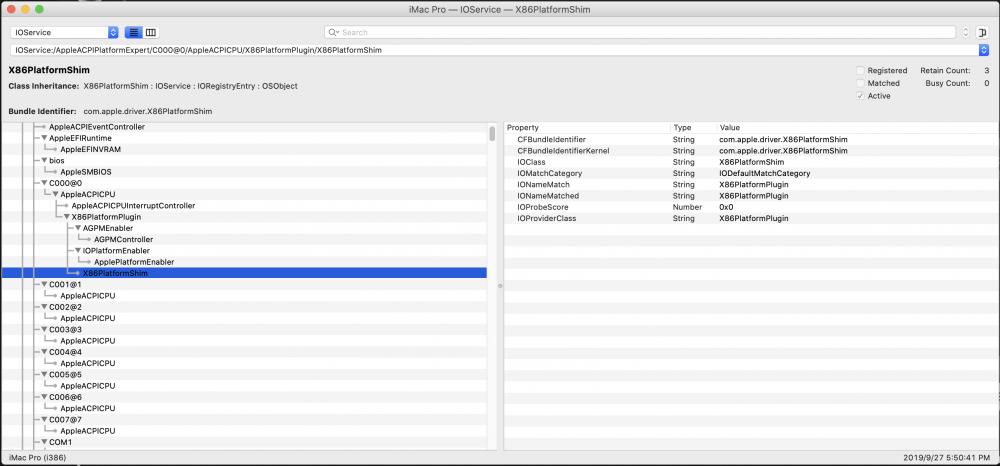This screenshot has height=466, width=1000.
Task: Click the tree pane vertical scrollbar
Action: click(x=492, y=134)
